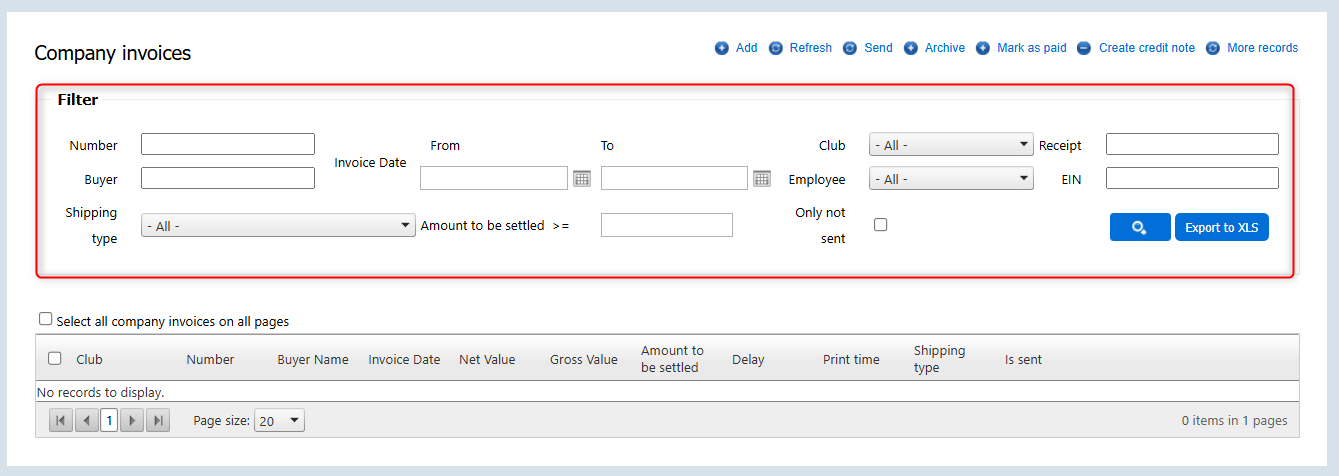The width and height of the screenshot is (1339, 476).
Task: Open the From date calendar picker
Action: point(582,178)
